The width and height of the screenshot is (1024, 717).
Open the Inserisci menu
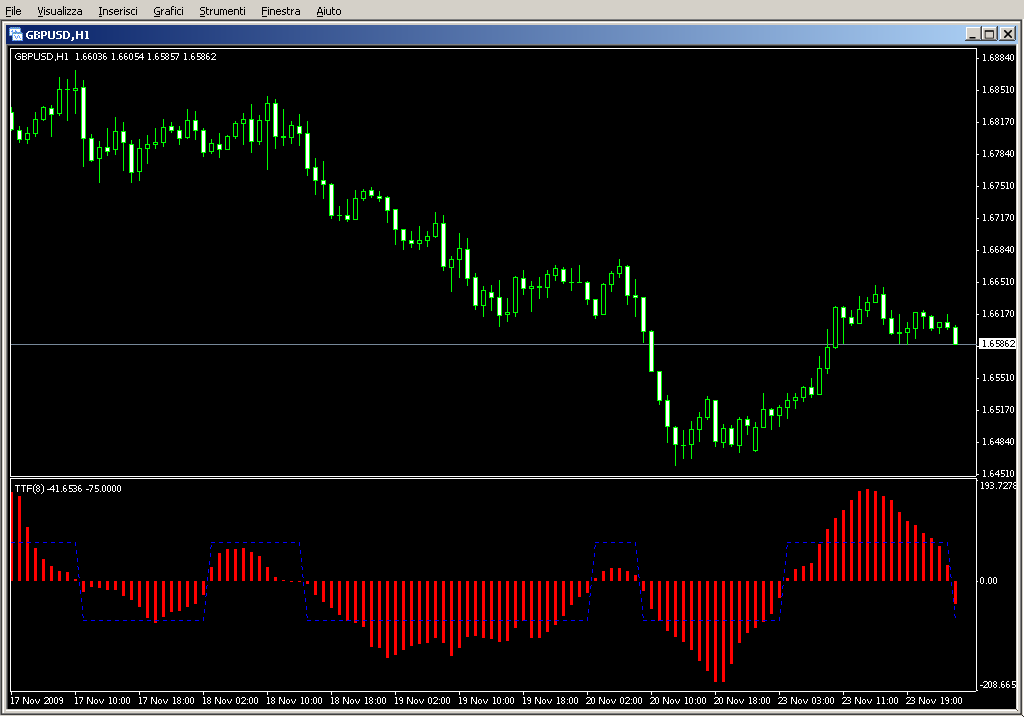pos(118,11)
